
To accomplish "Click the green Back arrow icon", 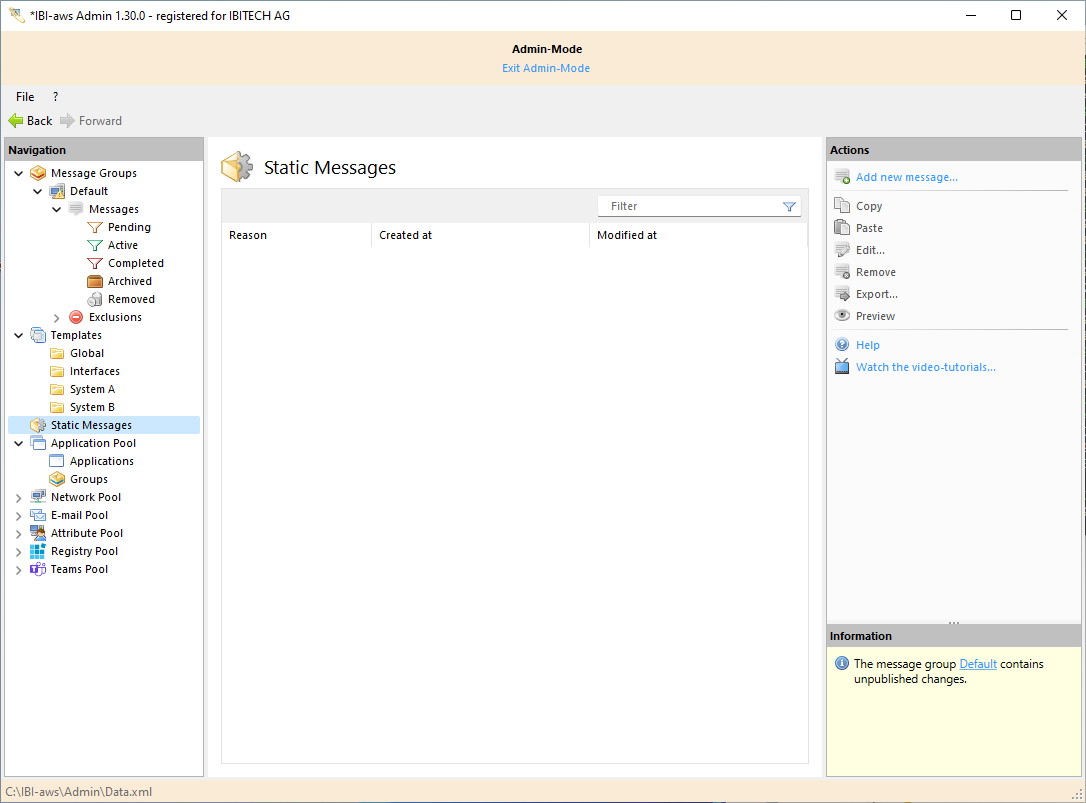I will tap(15, 121).
